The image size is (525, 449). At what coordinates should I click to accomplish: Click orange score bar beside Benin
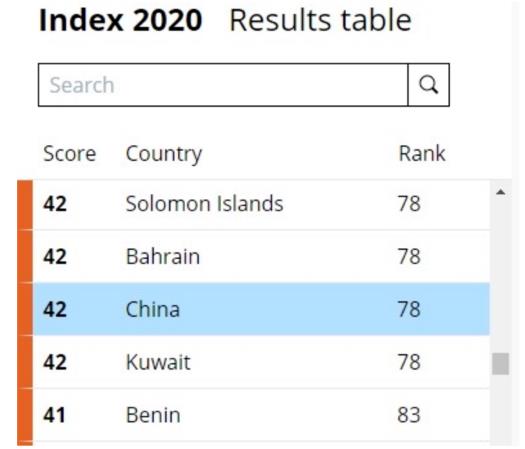coord(25,415)
